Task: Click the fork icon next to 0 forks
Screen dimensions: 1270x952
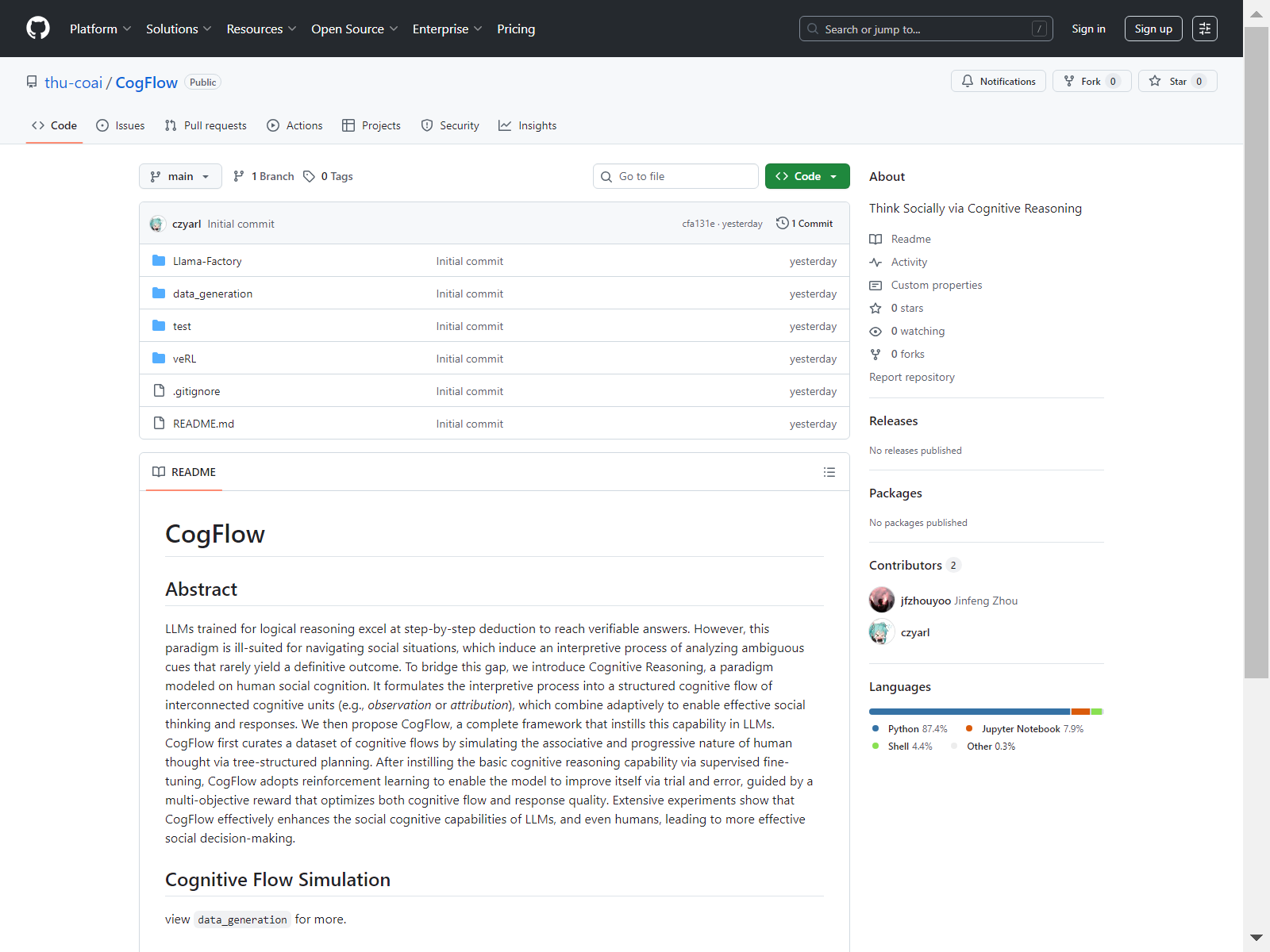Action: point(876,354)
